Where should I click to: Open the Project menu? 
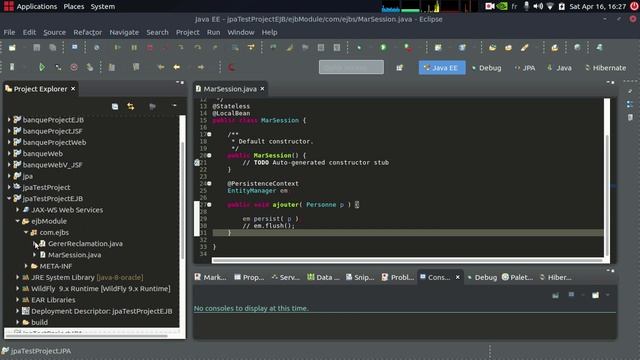coord(187,32)
